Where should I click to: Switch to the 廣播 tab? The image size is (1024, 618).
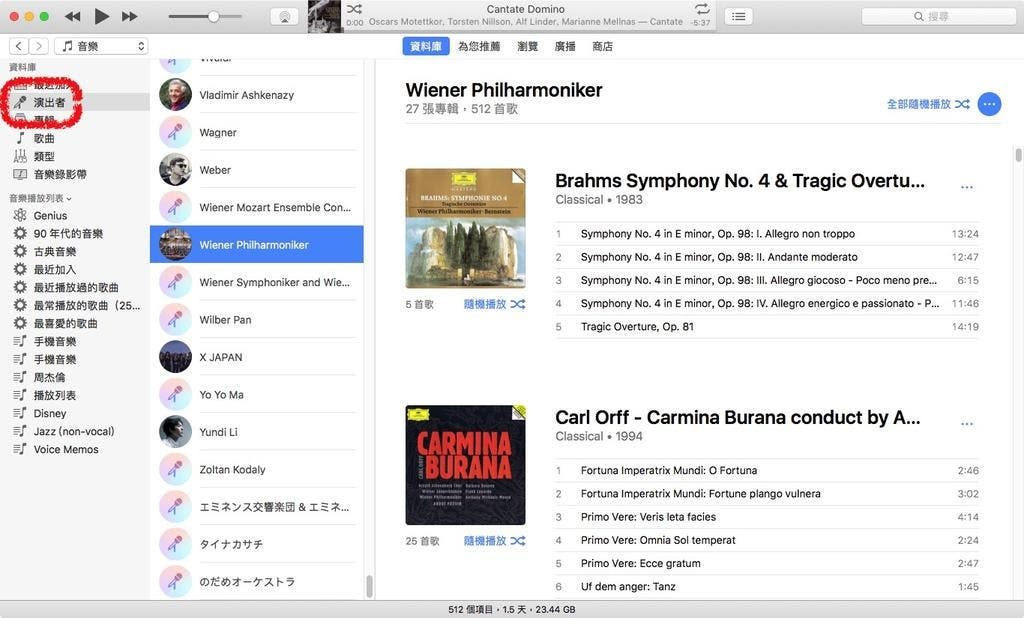pyautogui.click(x=565, y=46)
